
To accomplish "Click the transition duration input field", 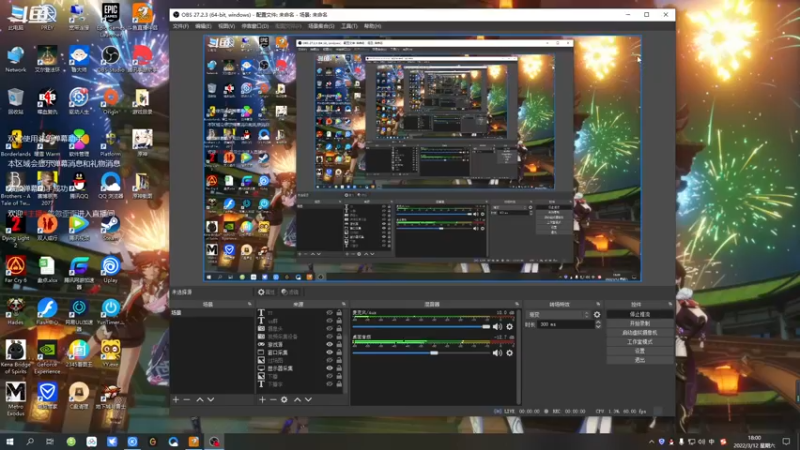I will pyautogui.click(x=565, y=324).
